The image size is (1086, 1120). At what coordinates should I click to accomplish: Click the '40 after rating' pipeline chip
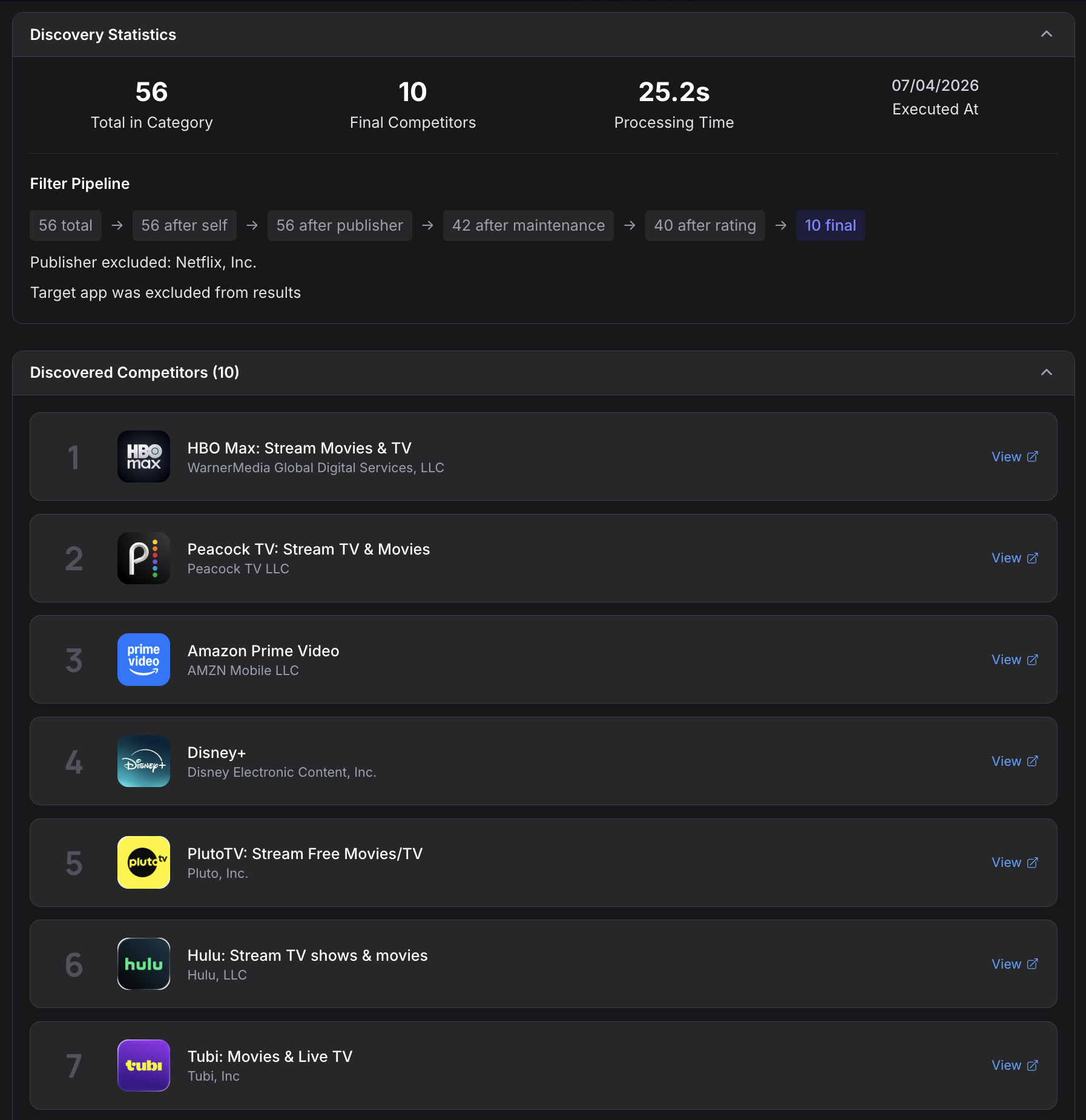point(705,225)
